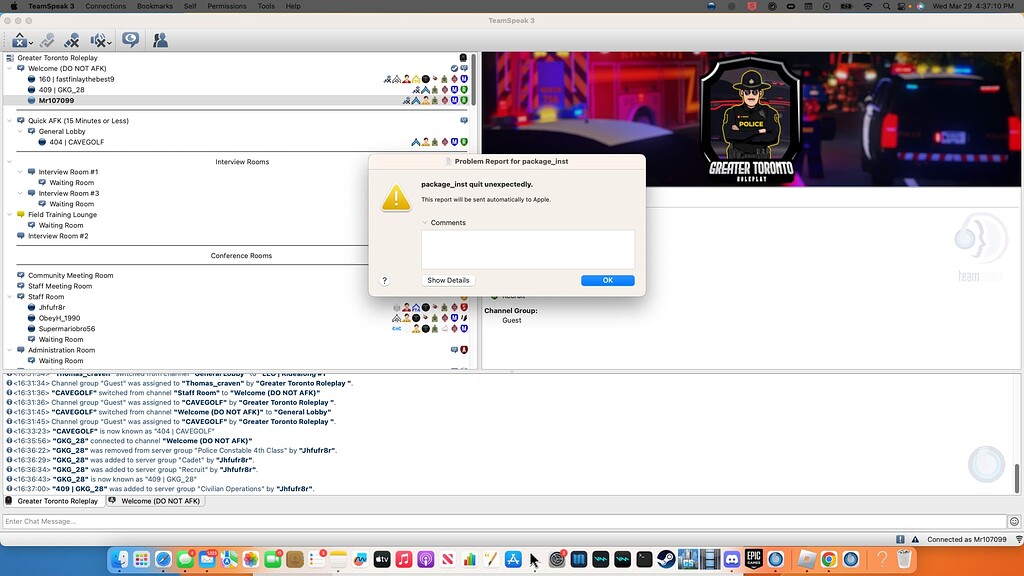Viewport: 1024px width, 576px height.
Task: Open Discord from the Dock
Action: (731, 559)
